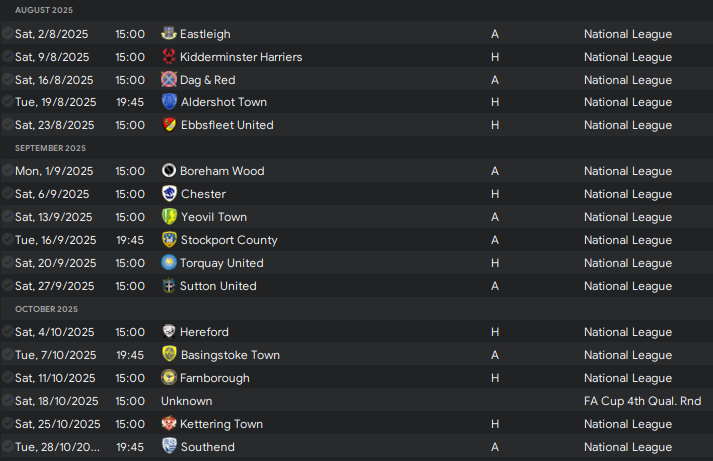Click the Kidderminster Harriers club badge
713x461 pixels.
click(x=169, y=56)
